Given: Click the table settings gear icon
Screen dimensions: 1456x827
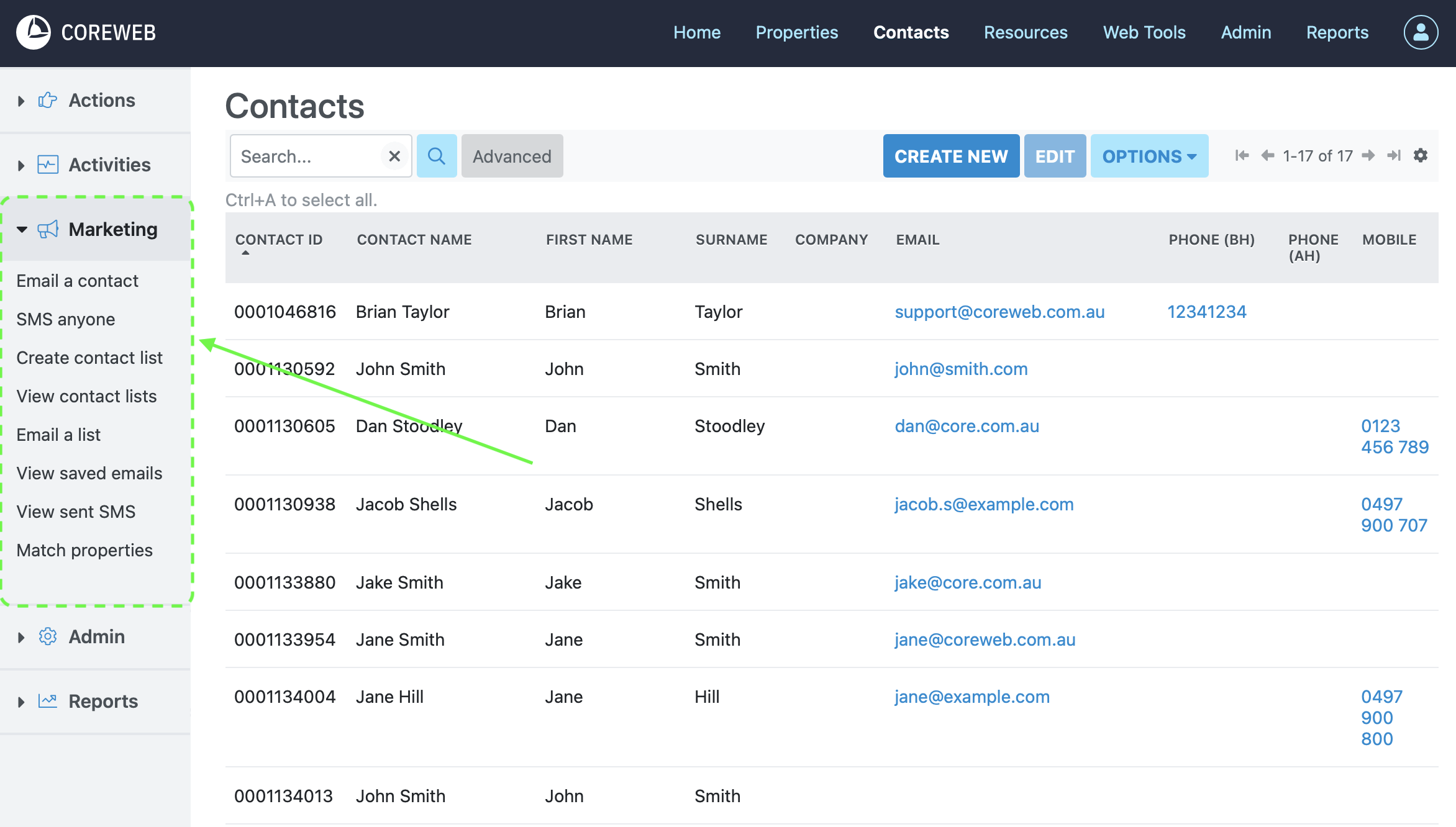Looking at the screenshot, I should coord(1421,155).
